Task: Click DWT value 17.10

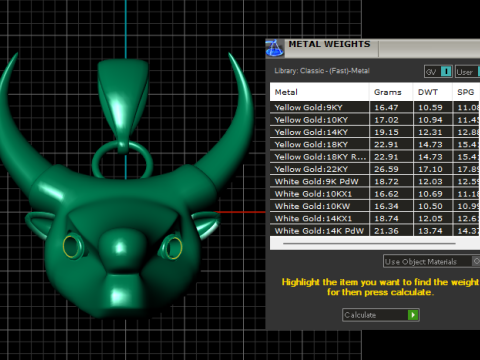Action: pyautogui.click(x=430, y=169)
